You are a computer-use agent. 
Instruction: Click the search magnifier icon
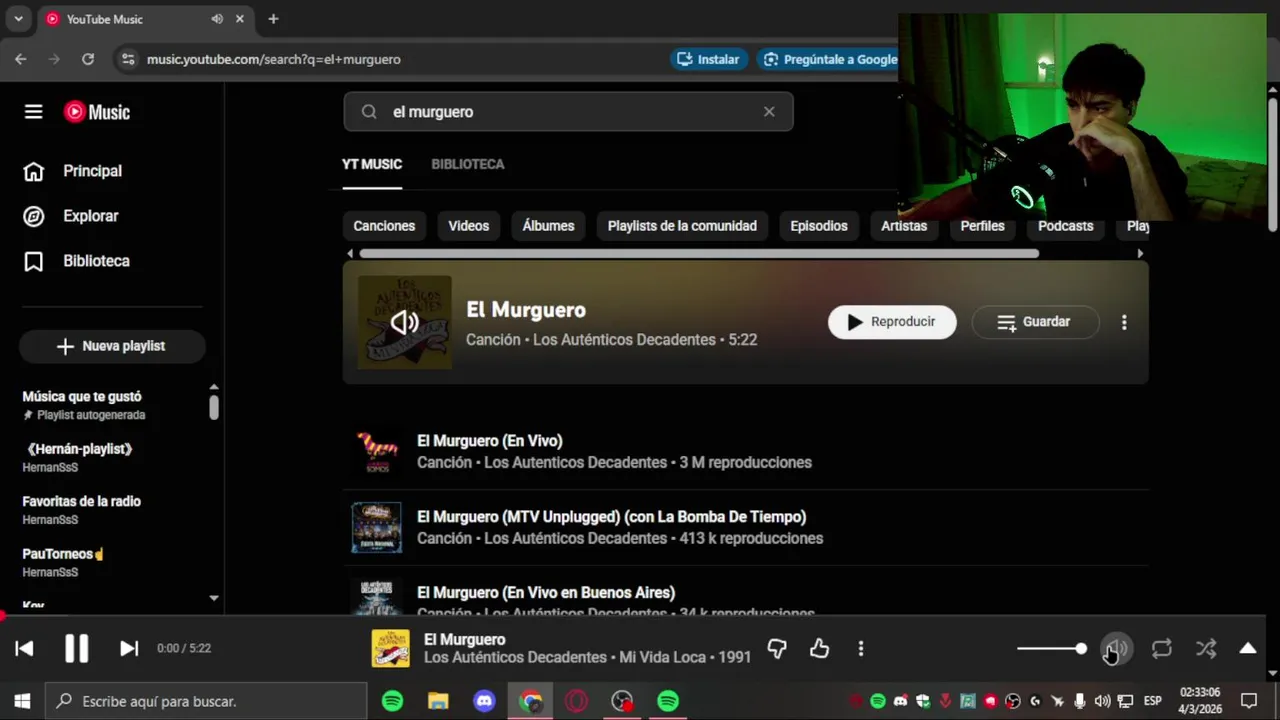[x=369, y=112]
